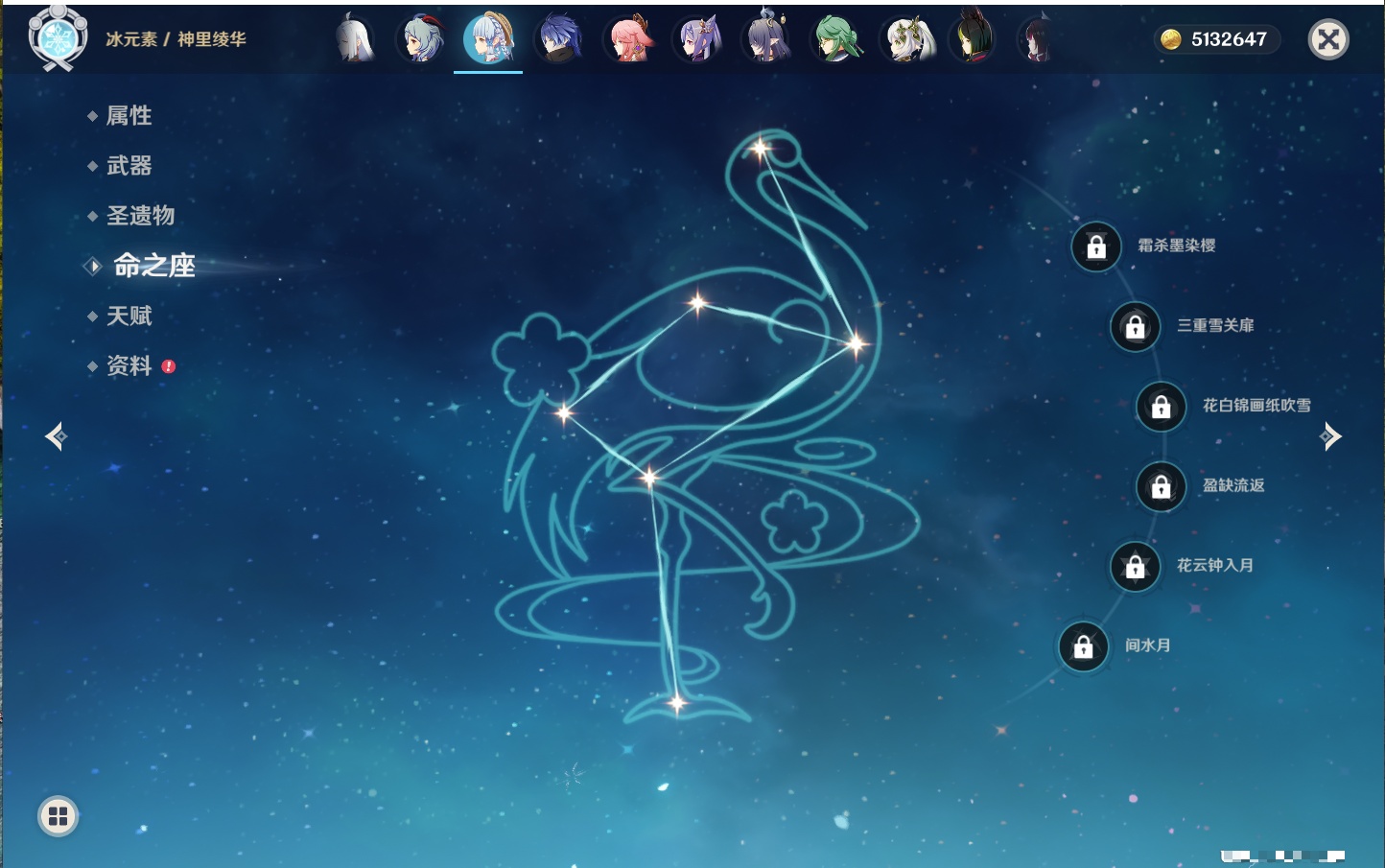Close the character screen with X
Image resolution: width=1385 pixels, height=868 pixels.
click(x=1328, y=39)
